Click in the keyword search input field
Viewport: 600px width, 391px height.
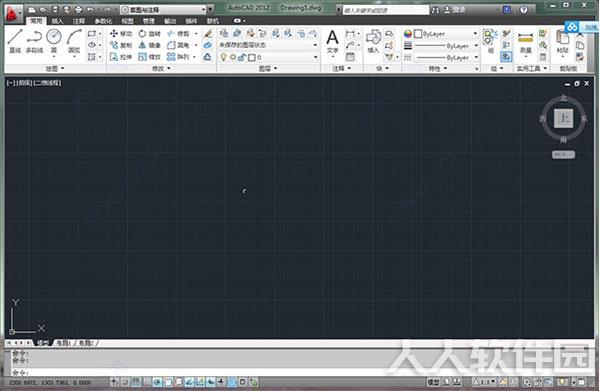coord(386,10)
